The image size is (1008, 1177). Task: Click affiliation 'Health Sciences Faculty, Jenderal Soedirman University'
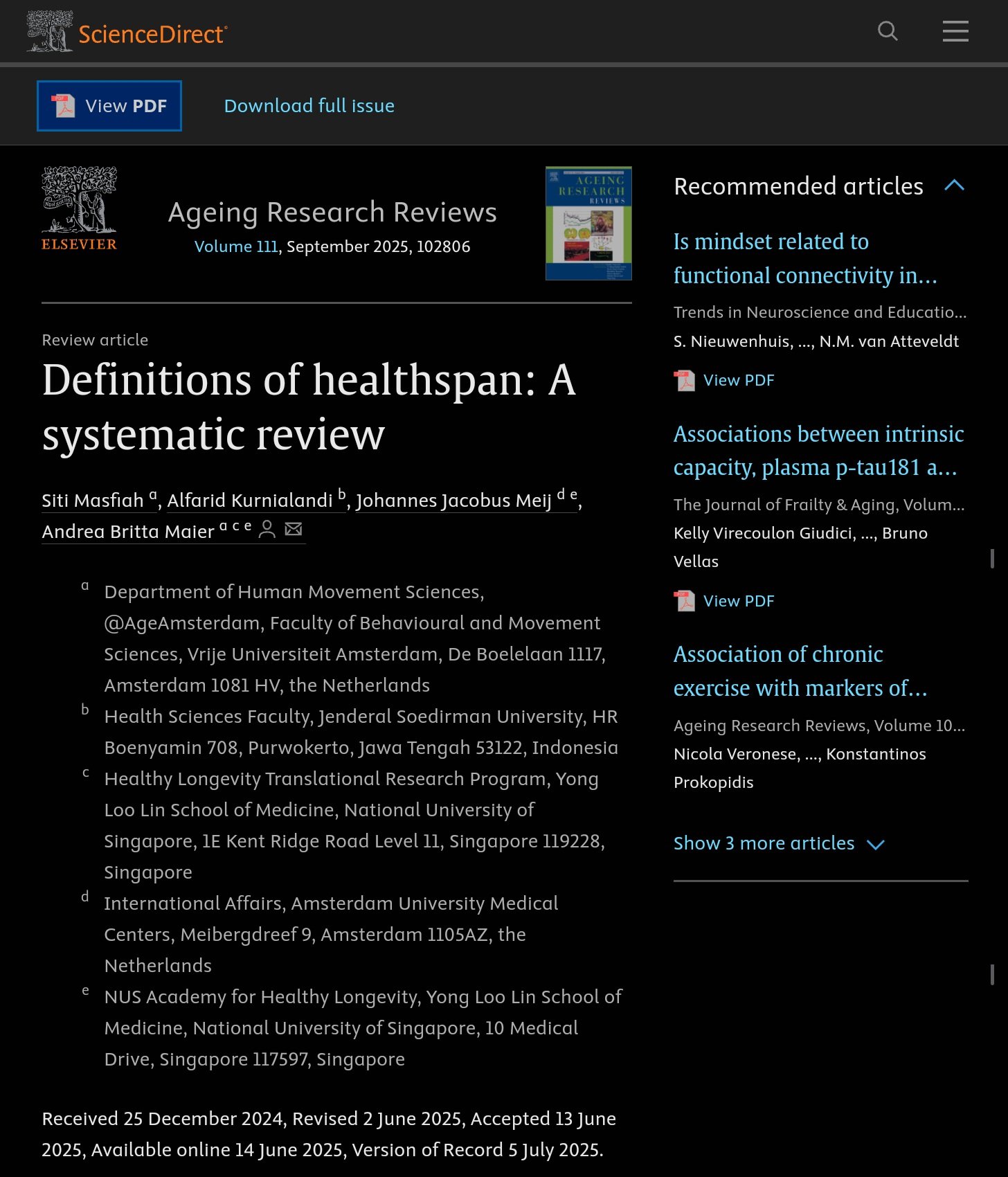tap(361, 732)
